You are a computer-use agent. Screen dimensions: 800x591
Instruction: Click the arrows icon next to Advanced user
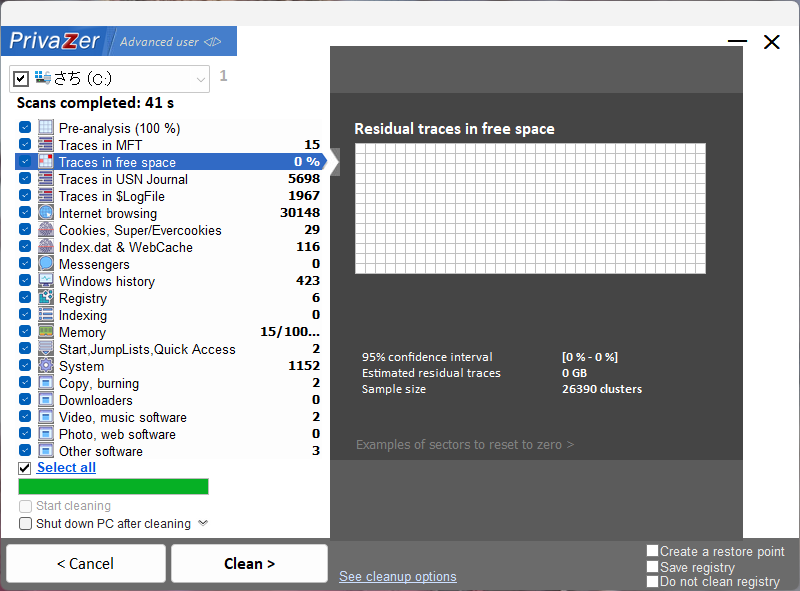213,42
